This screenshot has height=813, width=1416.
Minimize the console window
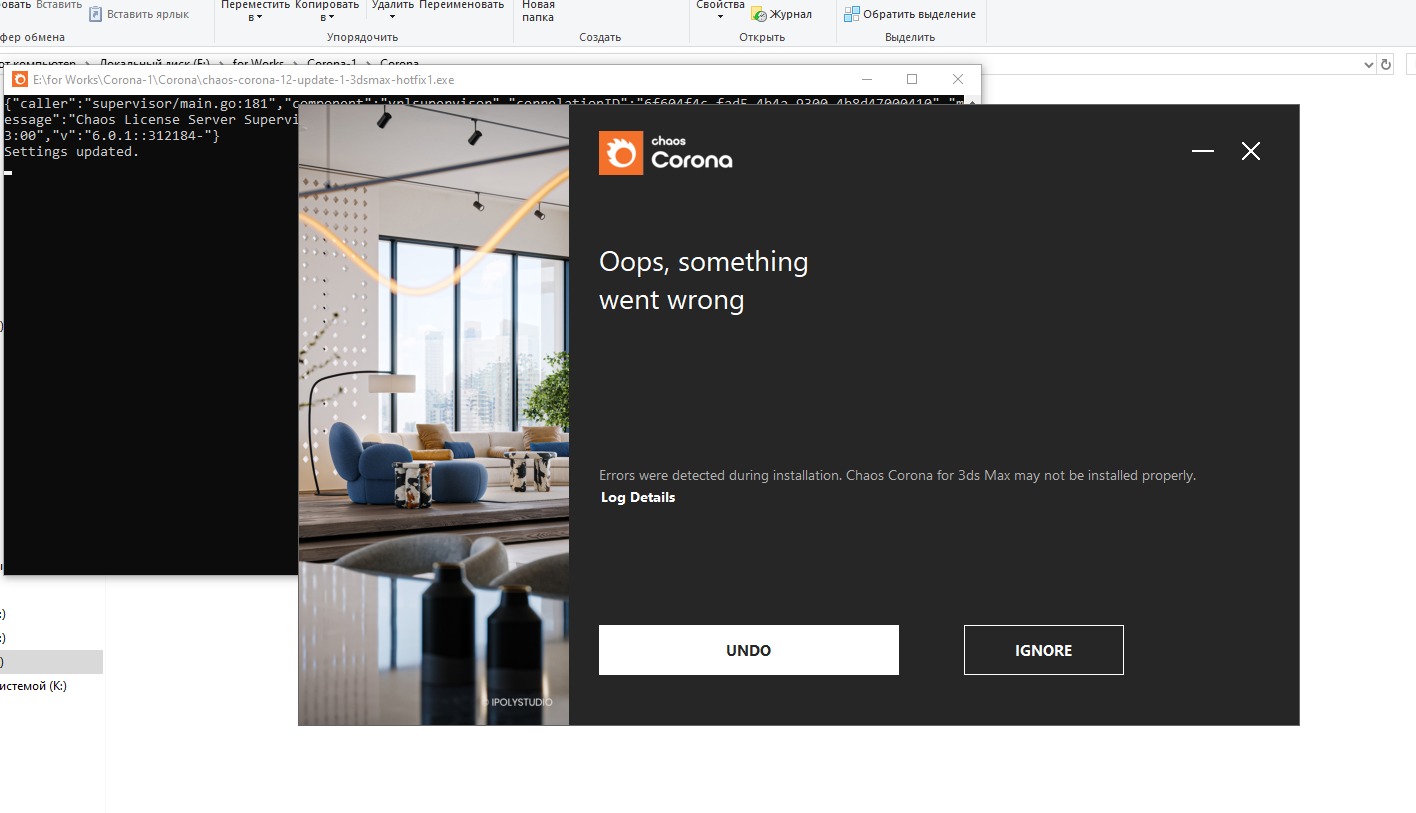point(866,79)
